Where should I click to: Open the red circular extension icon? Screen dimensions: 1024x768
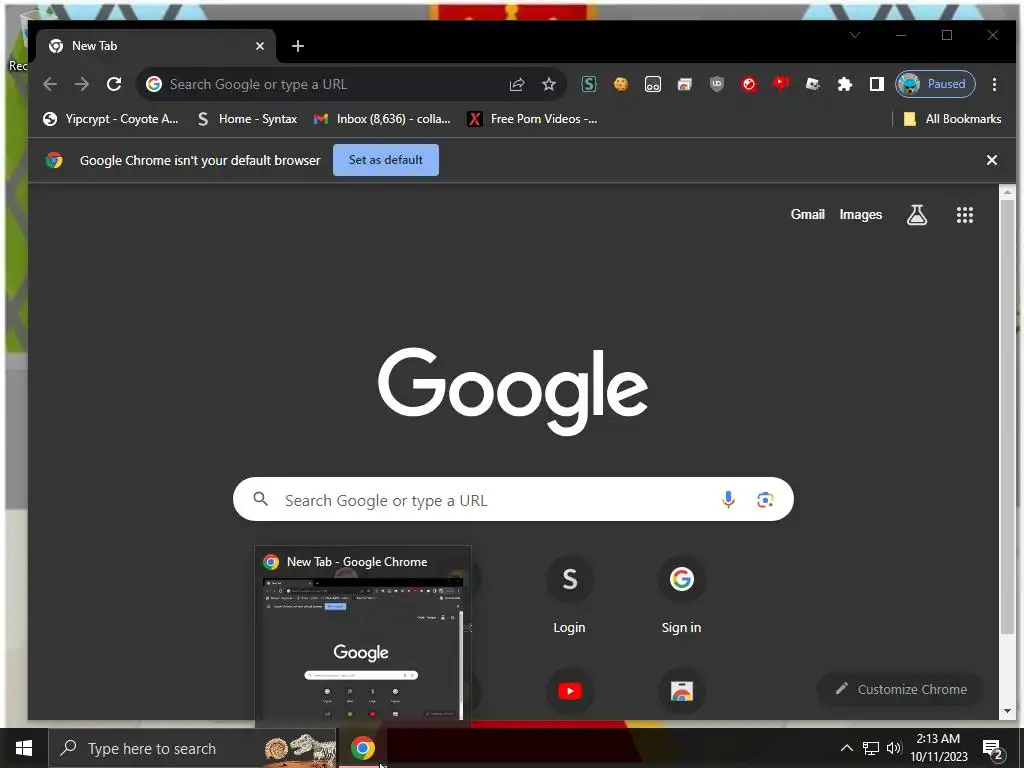[749, 84]
